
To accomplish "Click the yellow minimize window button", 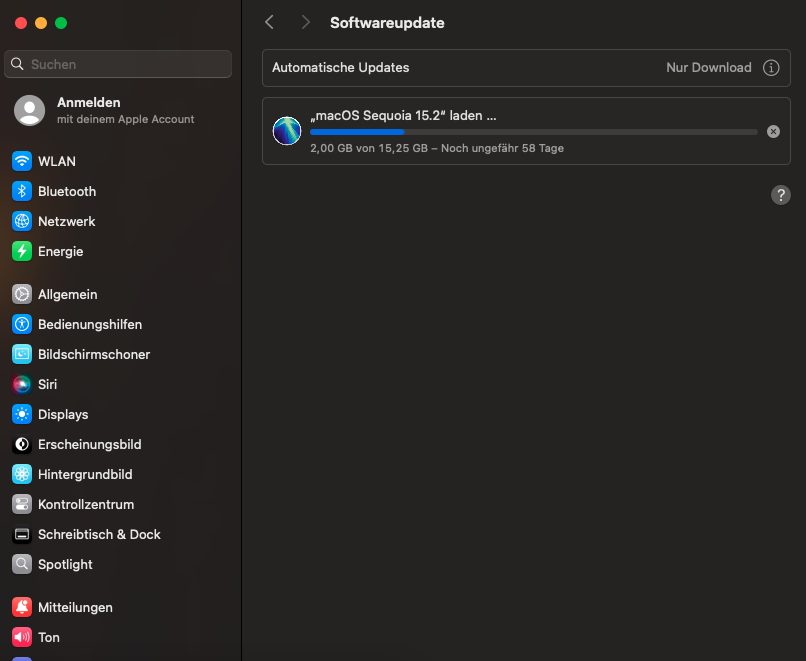I will coord(41,23).
